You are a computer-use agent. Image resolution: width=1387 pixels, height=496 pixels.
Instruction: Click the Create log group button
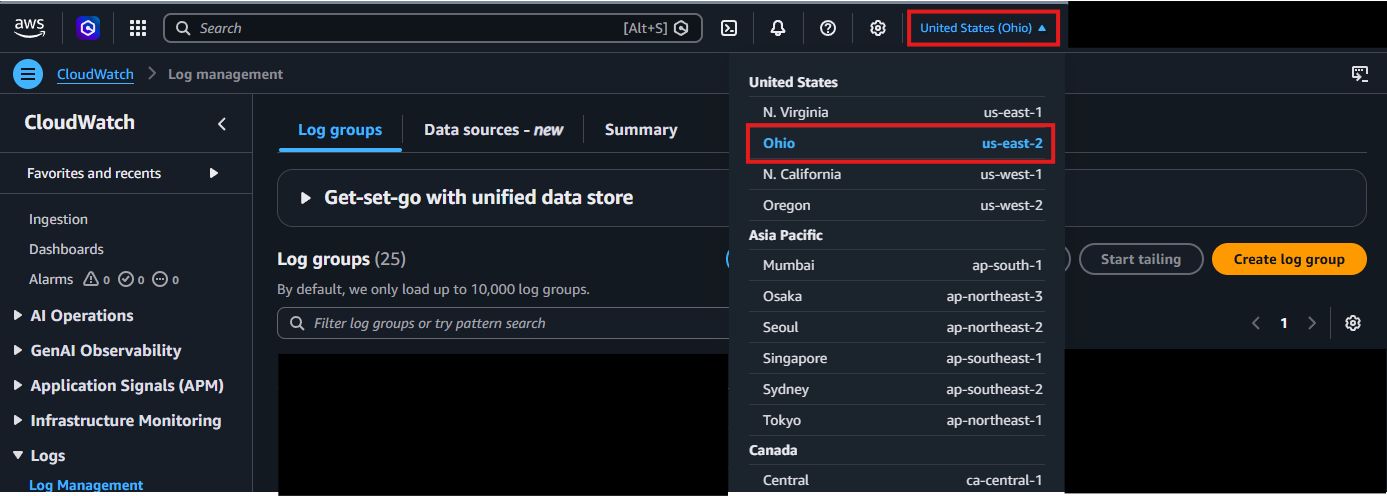click(1289, 259)
